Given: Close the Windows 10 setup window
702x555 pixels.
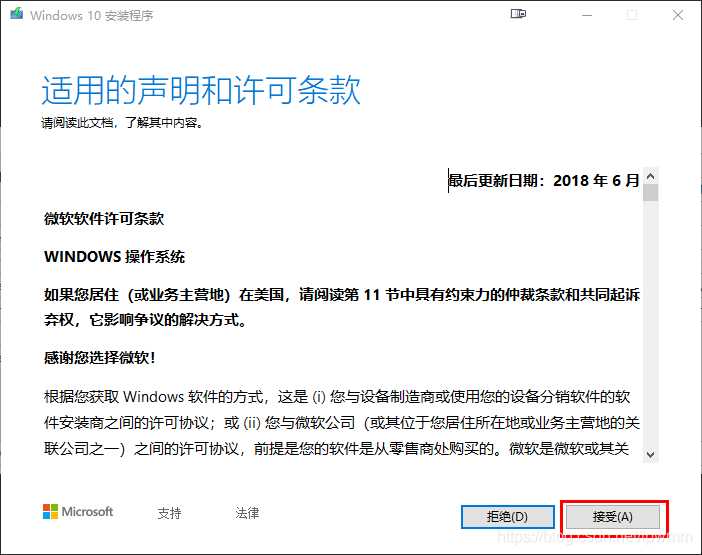Looking at the screenshot, I should 678,15.
